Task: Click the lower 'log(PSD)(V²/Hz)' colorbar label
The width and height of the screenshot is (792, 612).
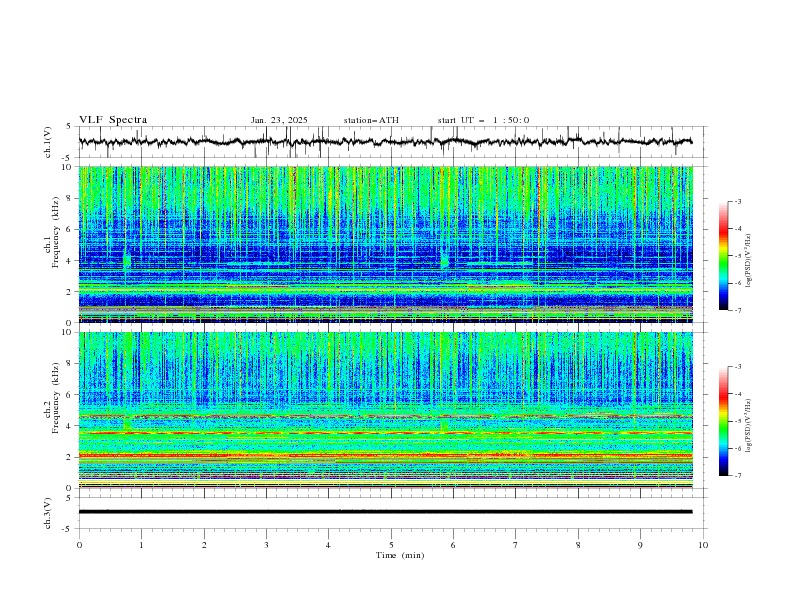Action: pyautogui.click(x=748, y=426)
